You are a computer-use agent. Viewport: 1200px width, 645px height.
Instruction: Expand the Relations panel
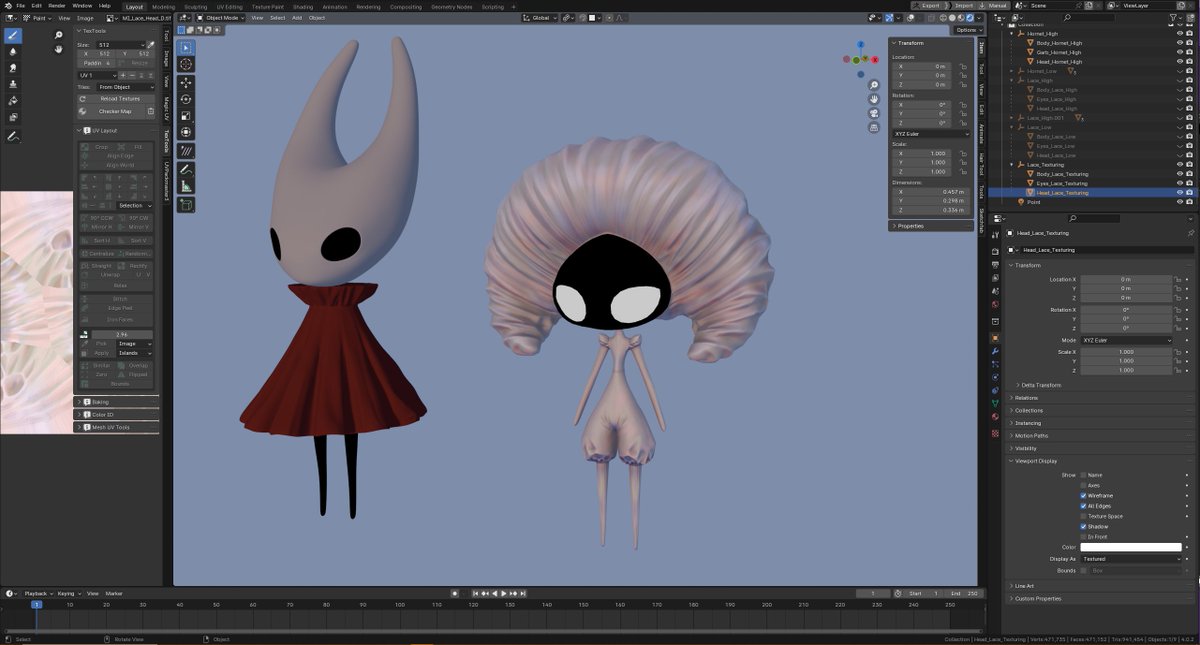coord(1026,397)
